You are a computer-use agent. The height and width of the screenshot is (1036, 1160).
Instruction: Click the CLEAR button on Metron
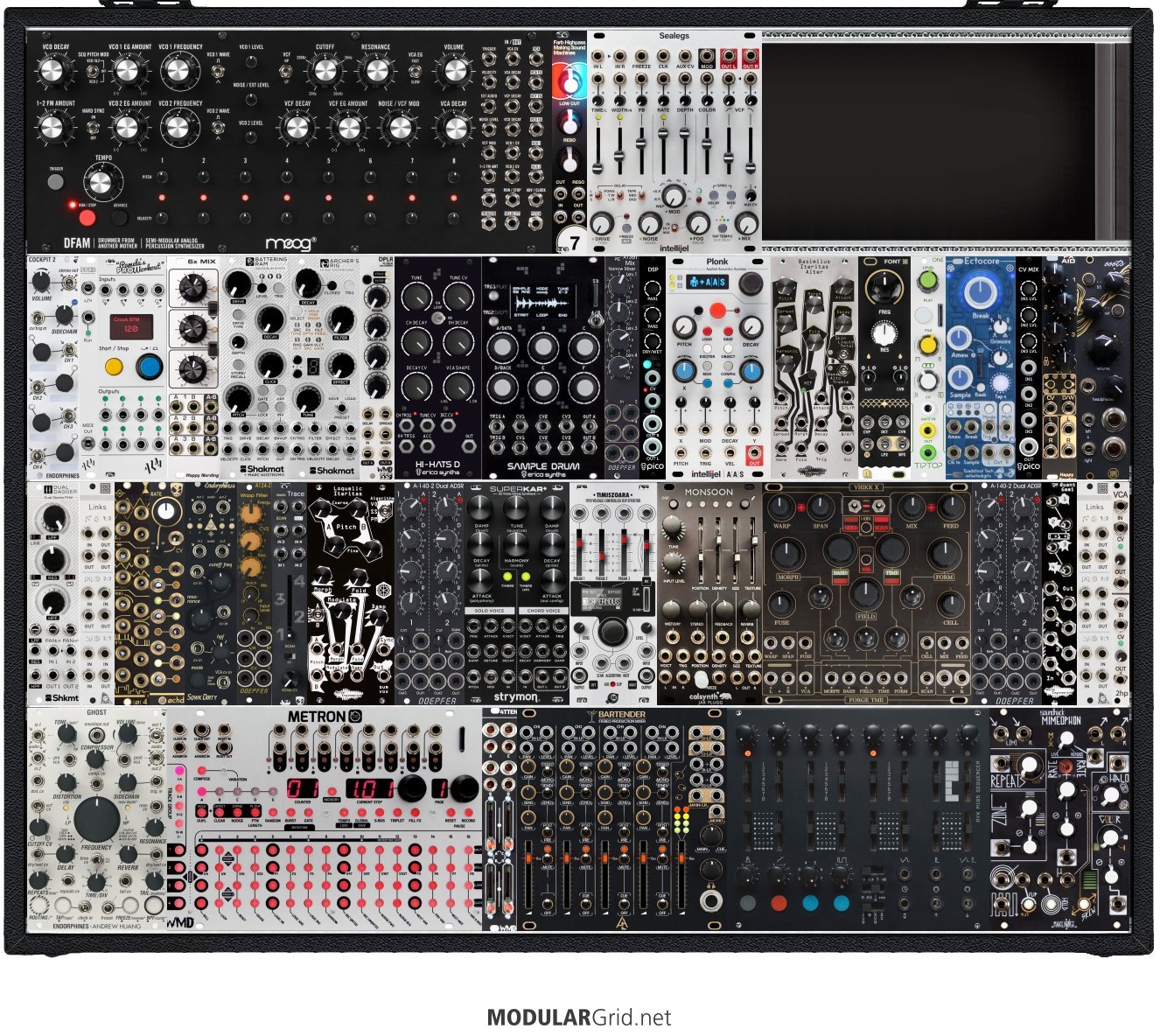219,813
